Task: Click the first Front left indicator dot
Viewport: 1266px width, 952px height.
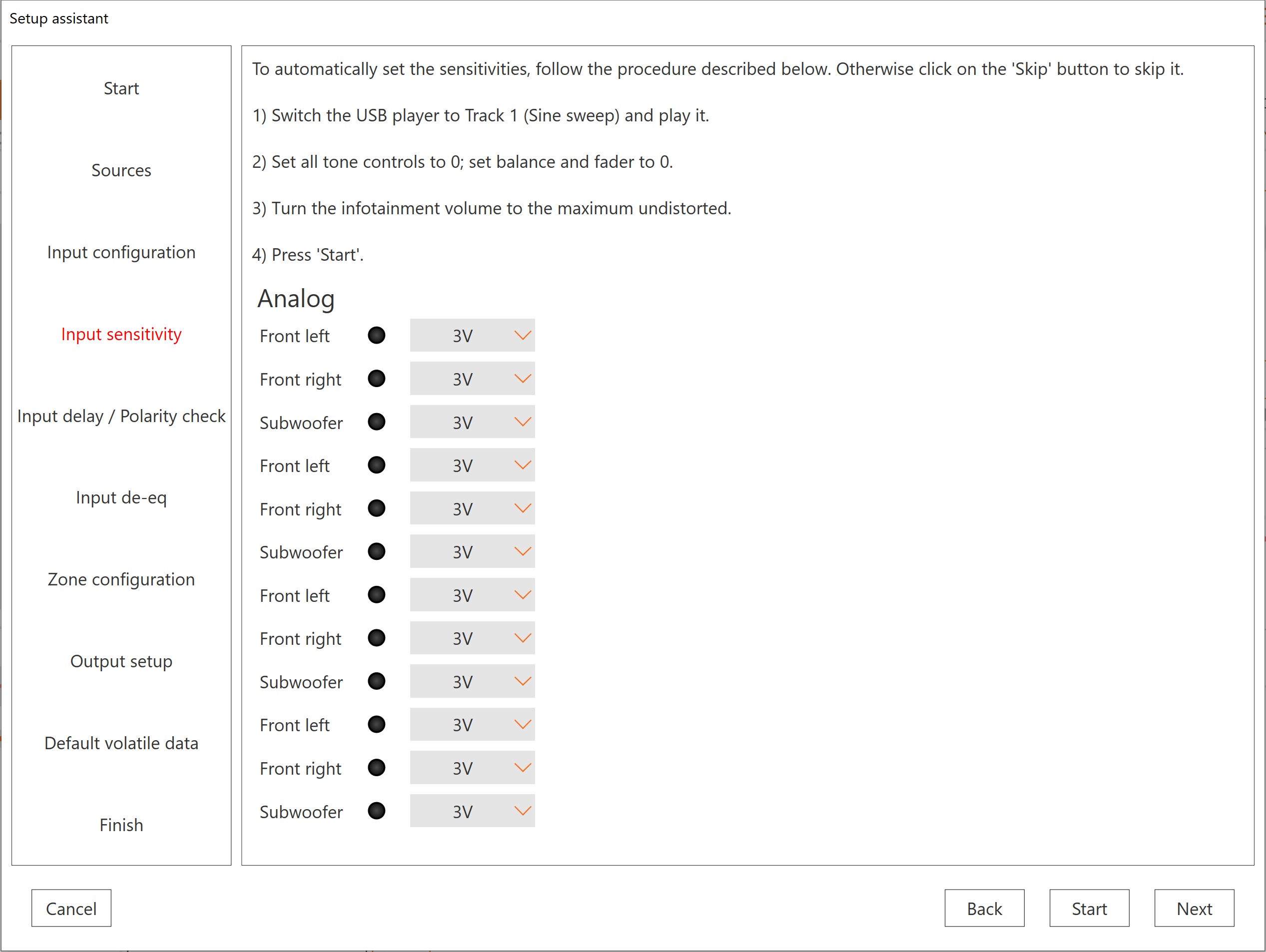Action: (x=376, y=335)
